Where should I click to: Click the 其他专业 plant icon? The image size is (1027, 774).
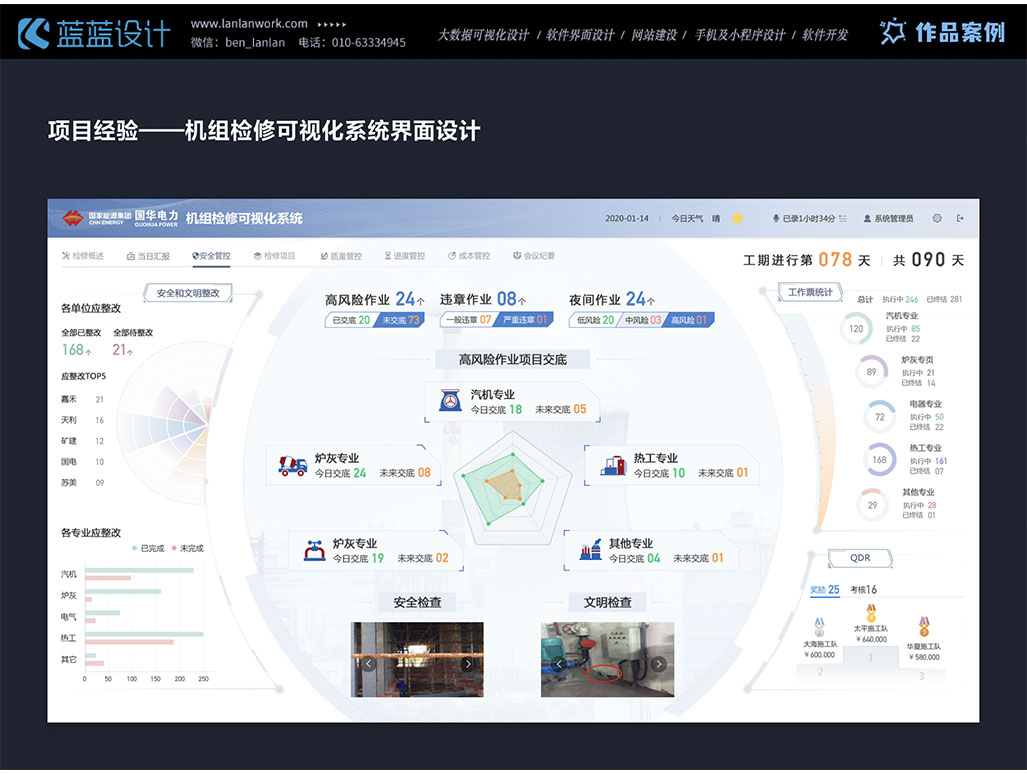[590, 551]
